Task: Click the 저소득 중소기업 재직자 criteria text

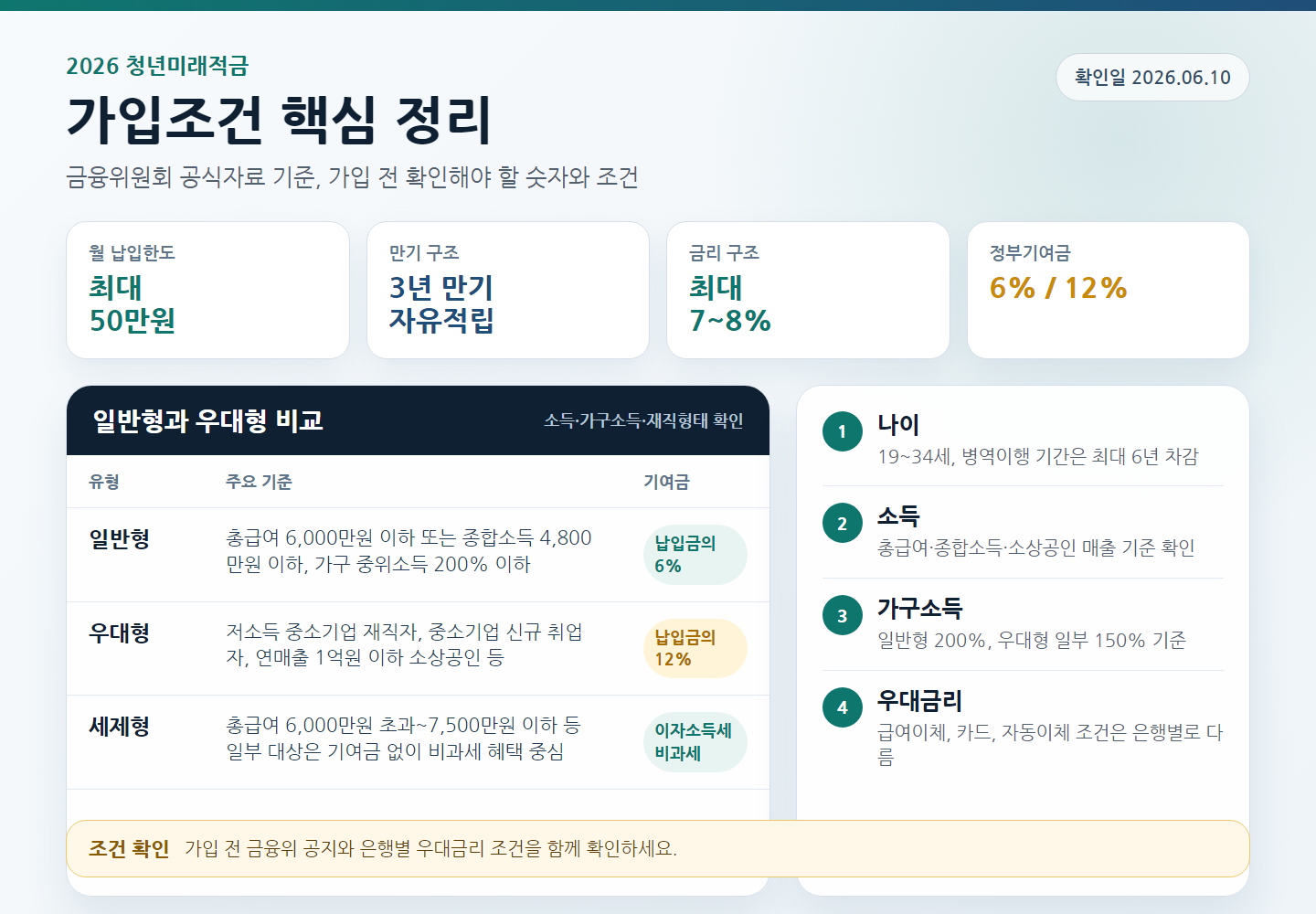Action: 405,644
